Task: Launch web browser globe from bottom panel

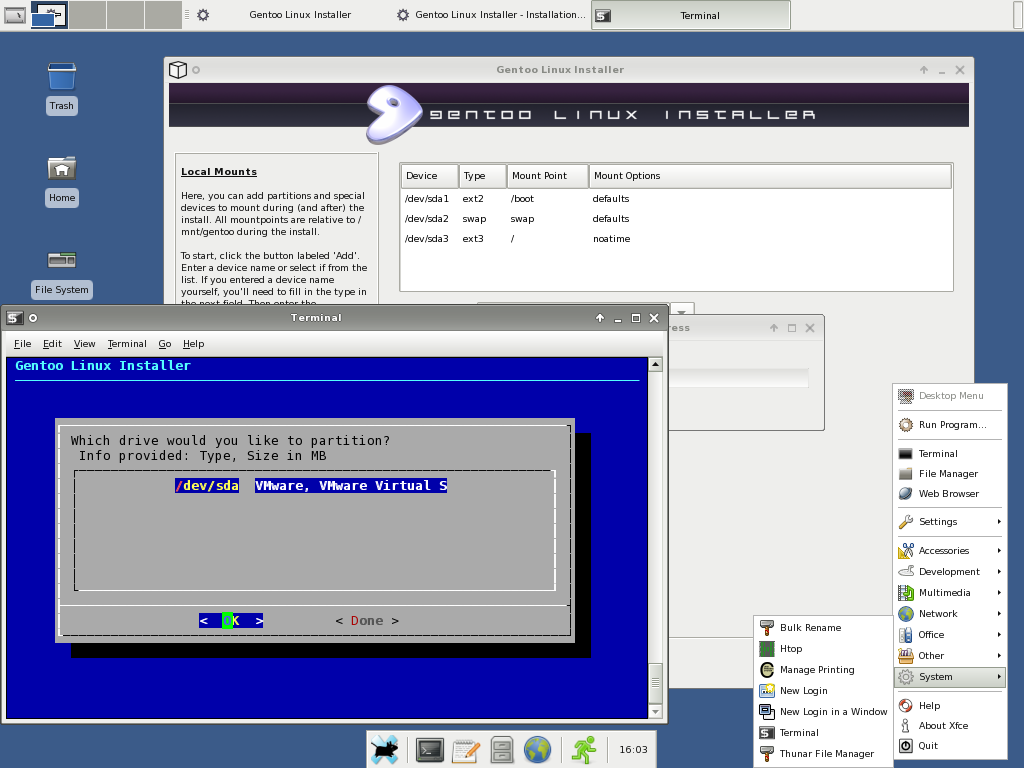Action: (x=537, y=750)
